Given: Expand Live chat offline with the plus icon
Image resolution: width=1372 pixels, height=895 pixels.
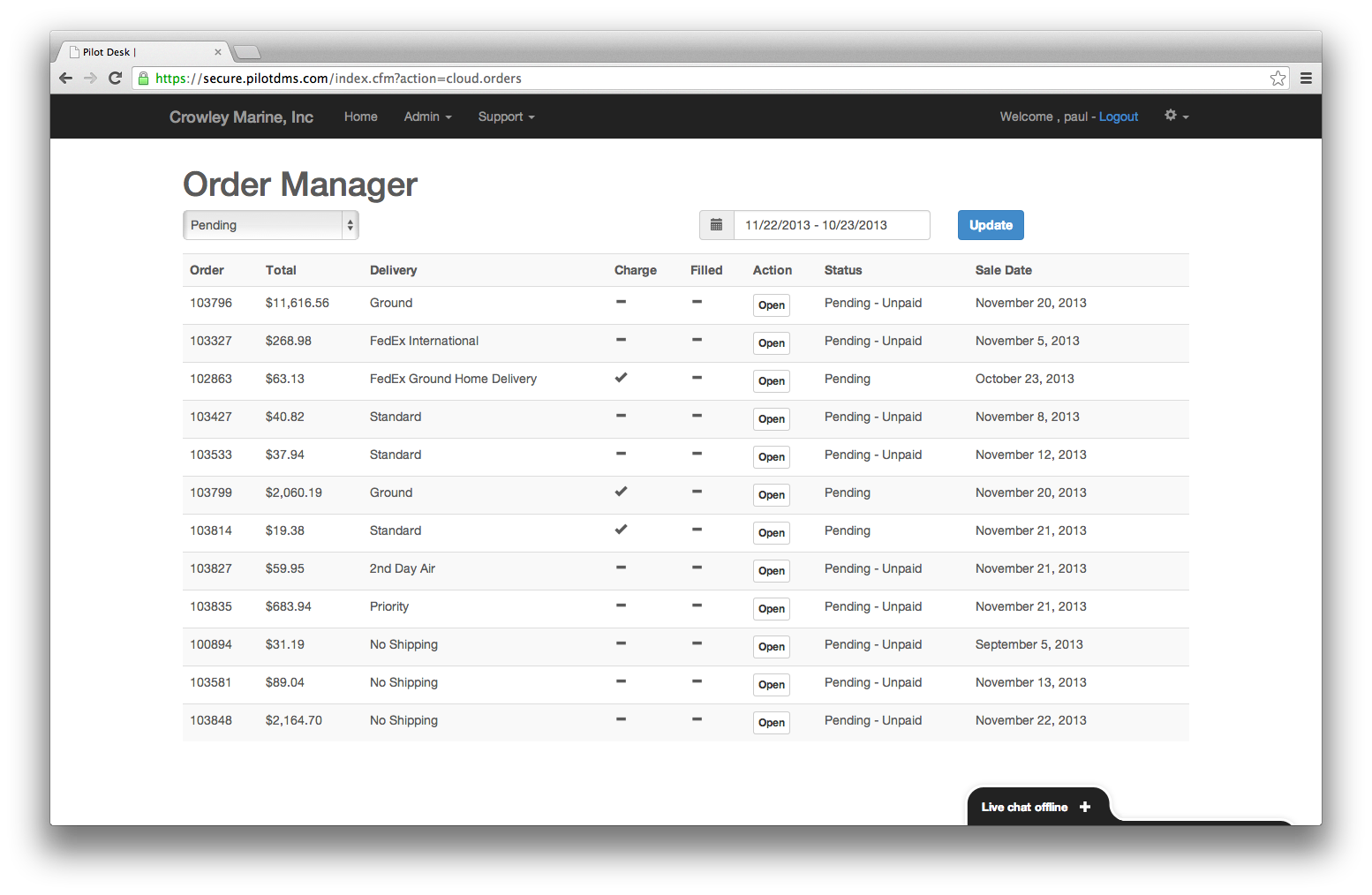Looking at the screenshot, I should (1084, 806).
